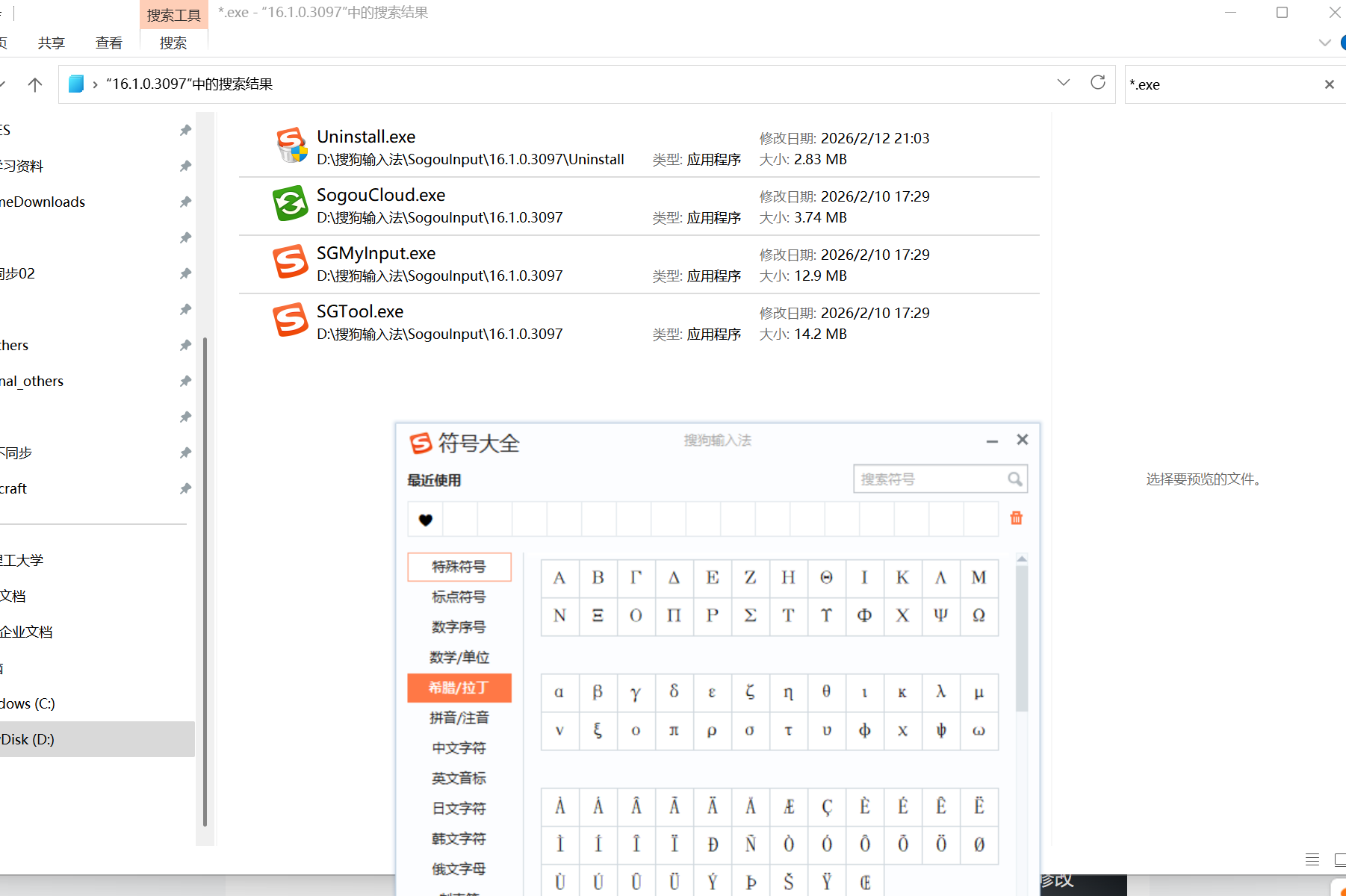Click the trash icon to clear recent symbols
Image resolution: width=1346 pixels, height=896 pixels.
tap(1016, 518)
